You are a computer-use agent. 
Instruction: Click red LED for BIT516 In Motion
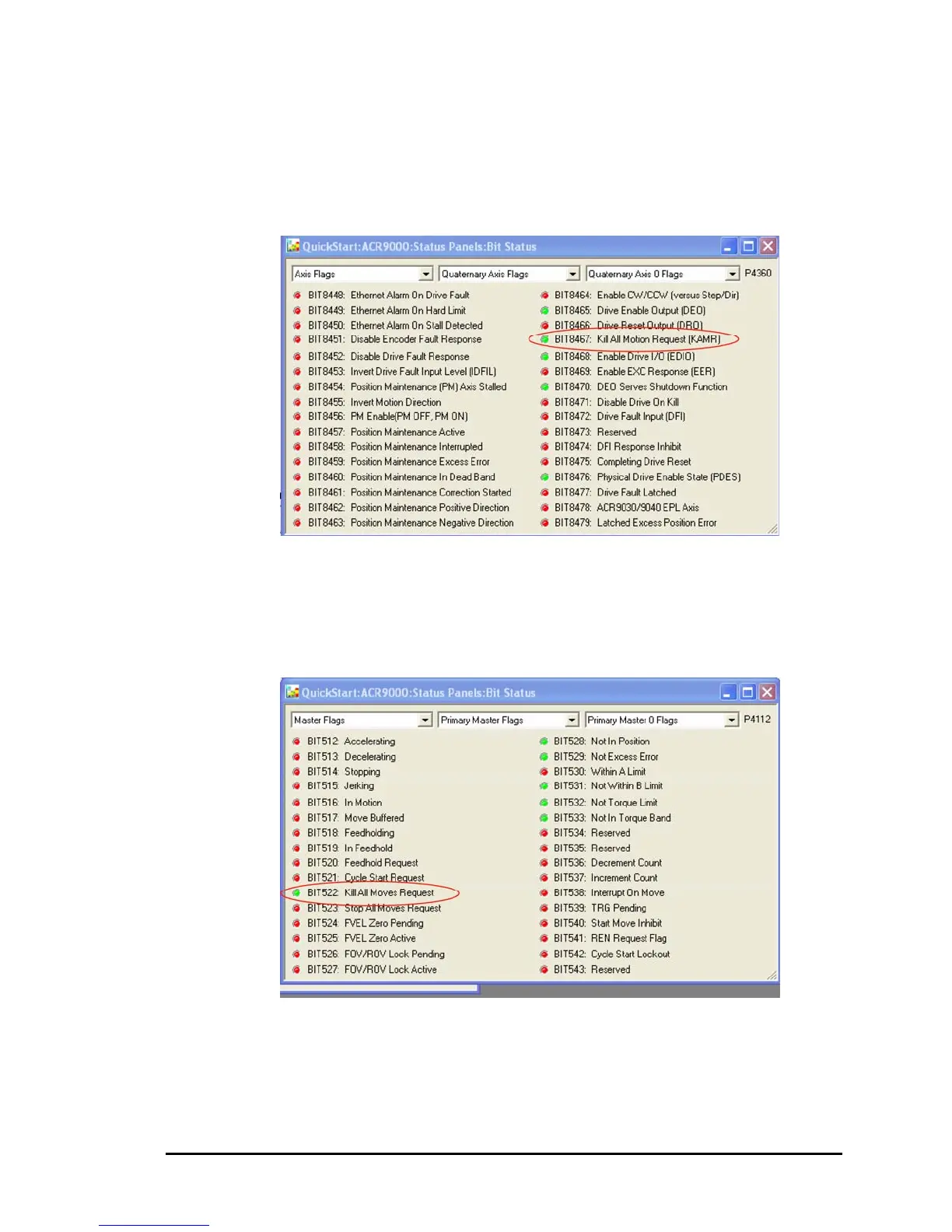296,802
